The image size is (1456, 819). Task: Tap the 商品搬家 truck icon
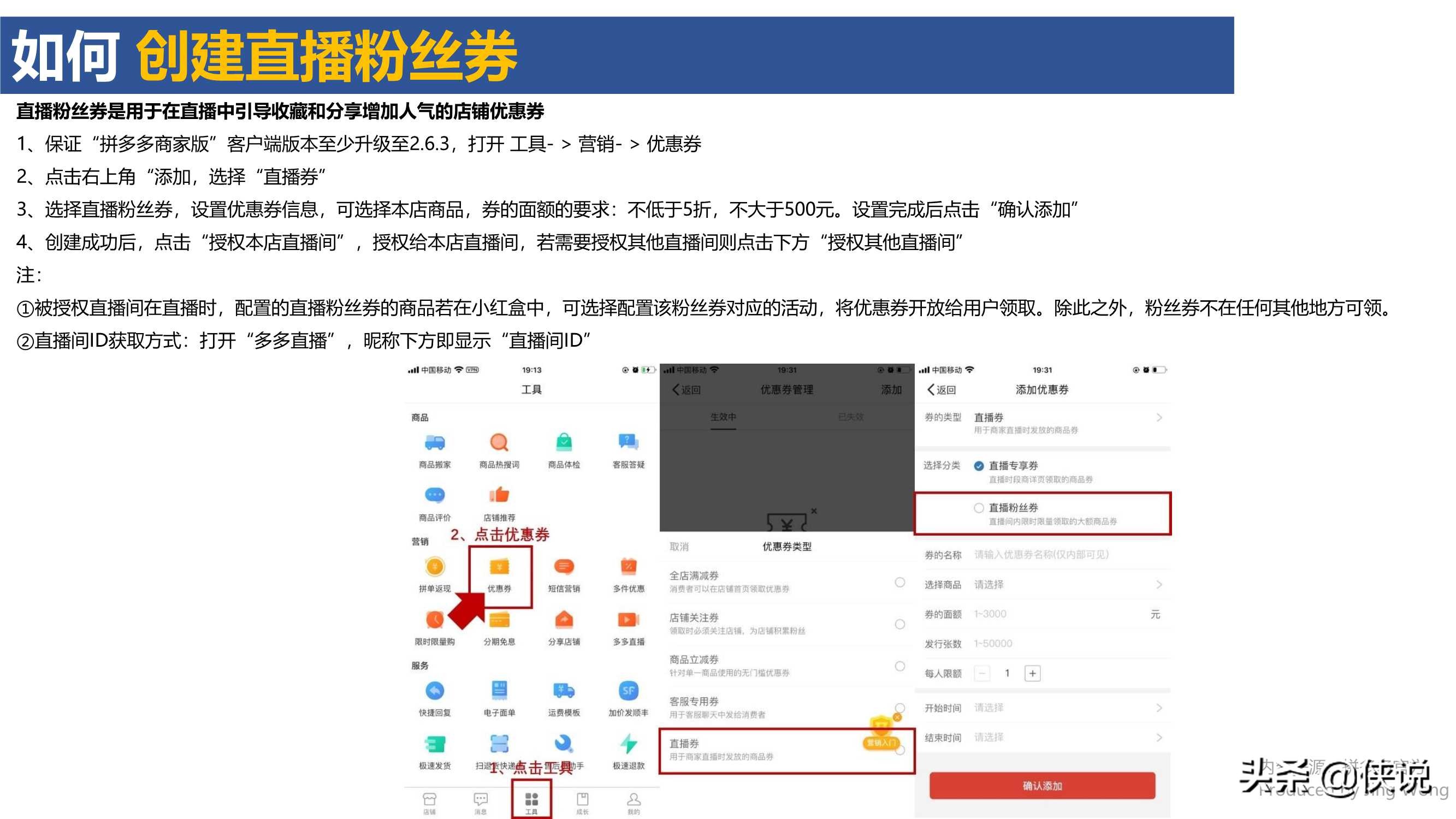(435, 443)
